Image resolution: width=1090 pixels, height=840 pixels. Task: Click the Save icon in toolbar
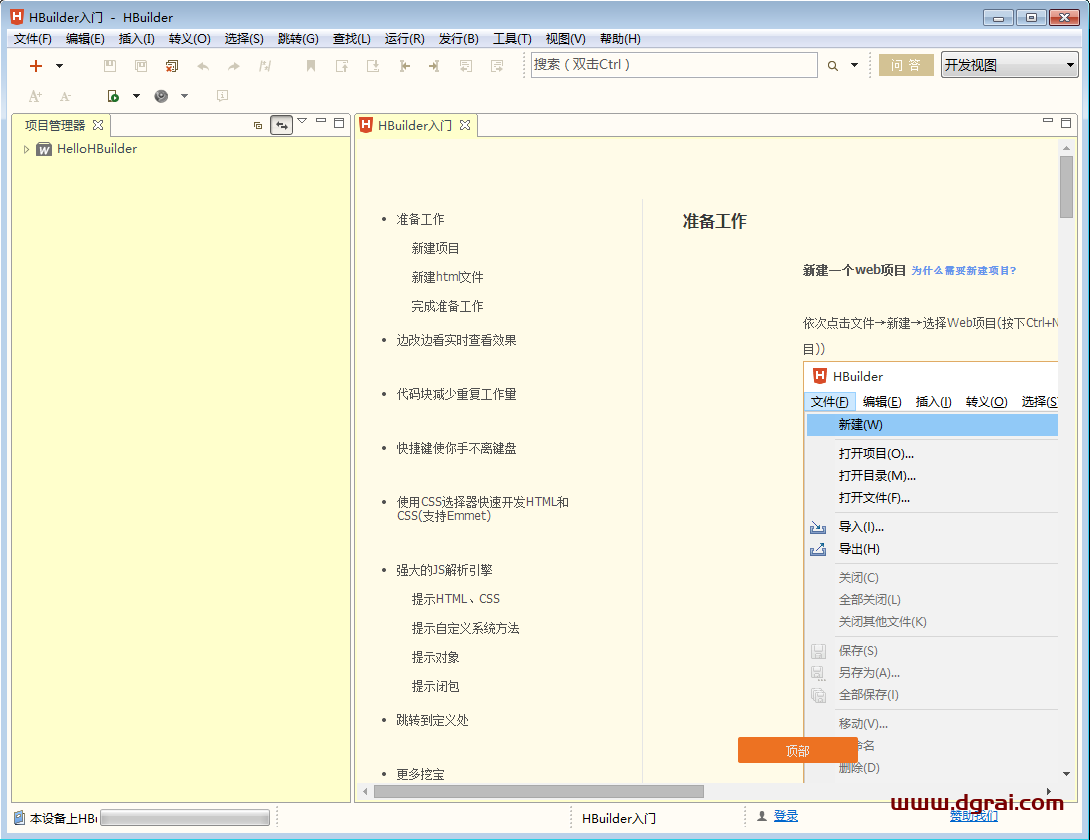(x=110, y=66)
